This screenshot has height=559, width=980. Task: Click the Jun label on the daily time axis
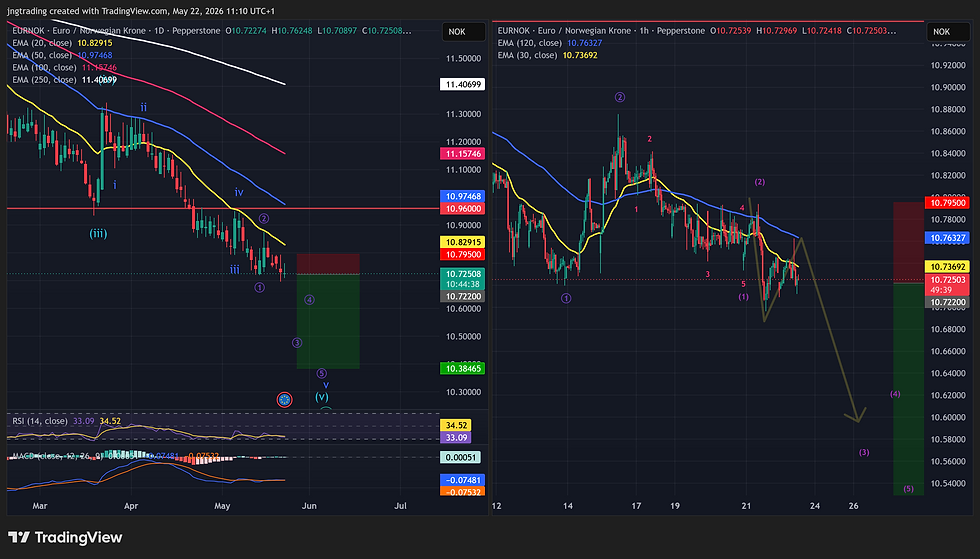309,506
